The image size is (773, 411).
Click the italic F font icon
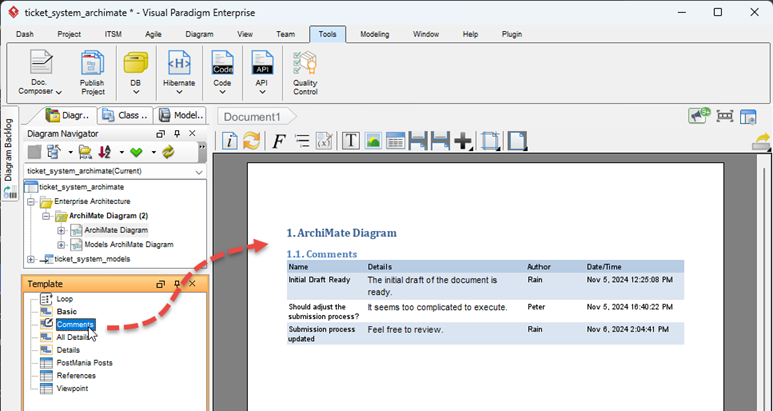coord(279,141)
